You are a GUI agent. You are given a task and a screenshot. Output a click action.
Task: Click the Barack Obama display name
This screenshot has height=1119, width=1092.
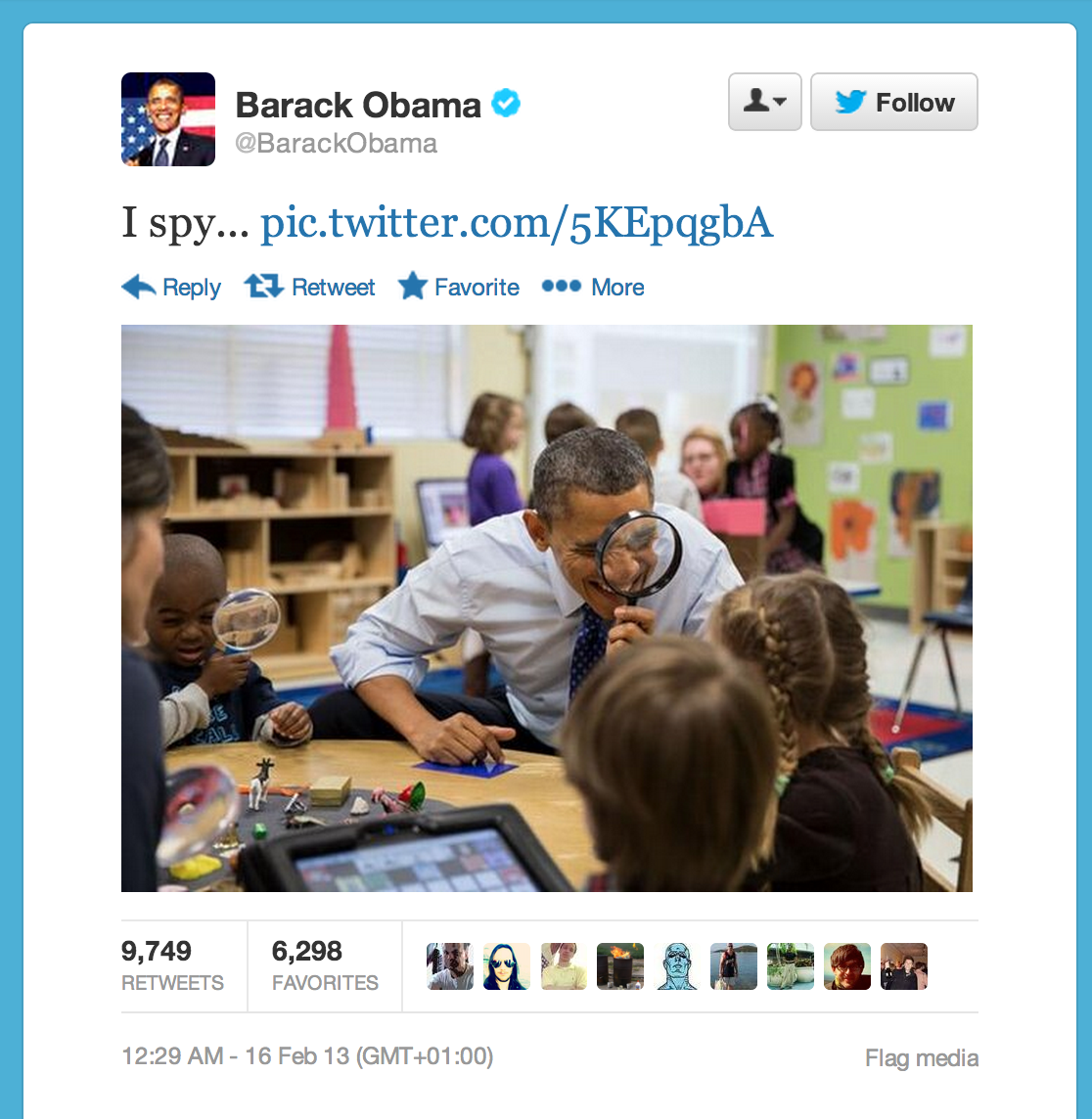pos(358,105)
